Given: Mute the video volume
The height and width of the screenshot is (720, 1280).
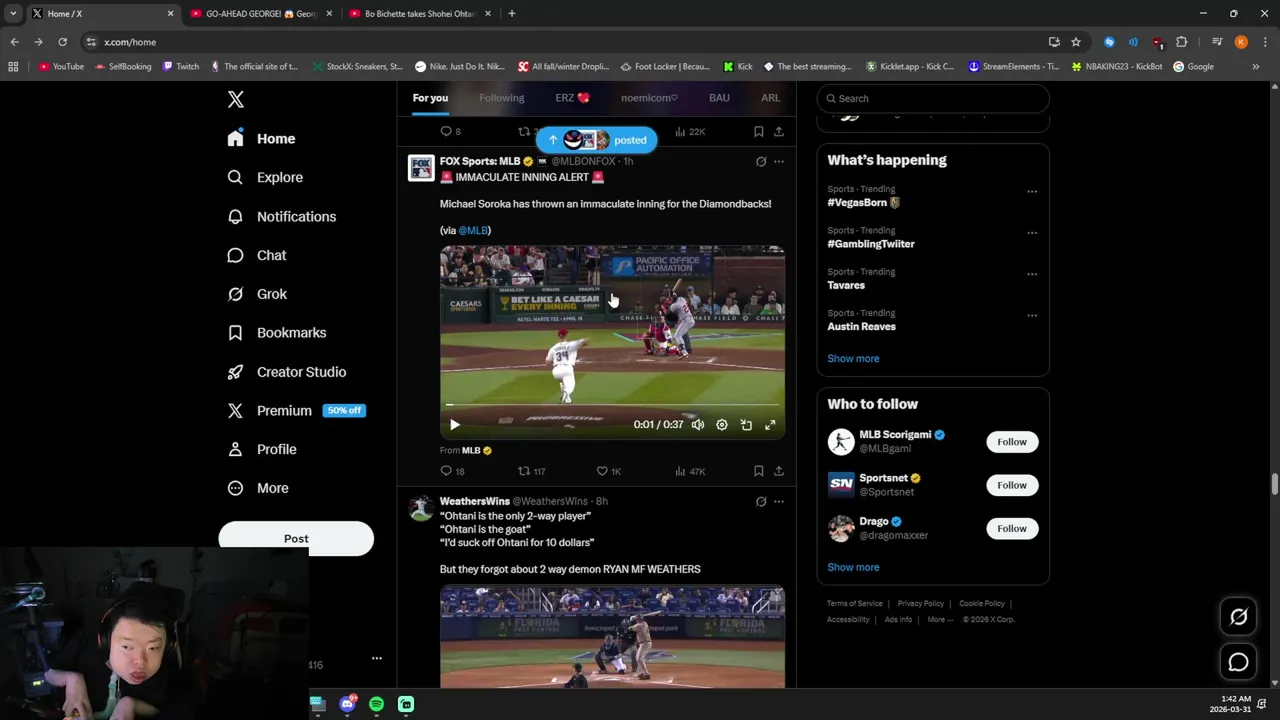Looking at the screenshot, I should [698, 425].
